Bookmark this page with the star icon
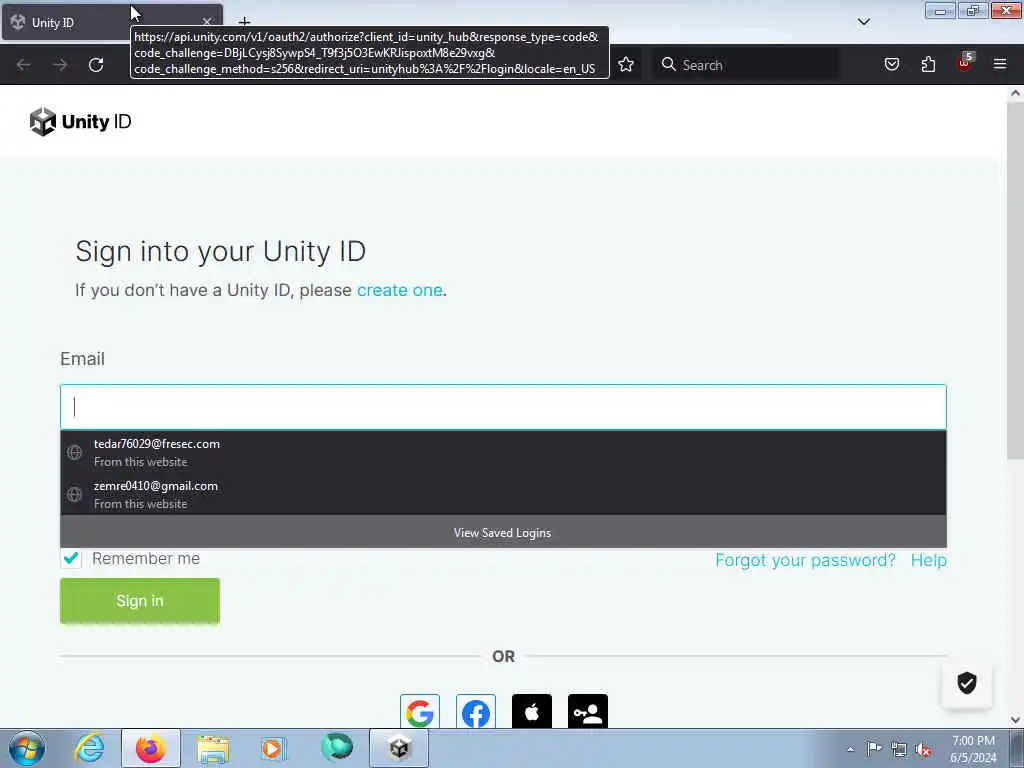Image resolution: width=1024 pixels, height=768 pixels. [626, 64]
